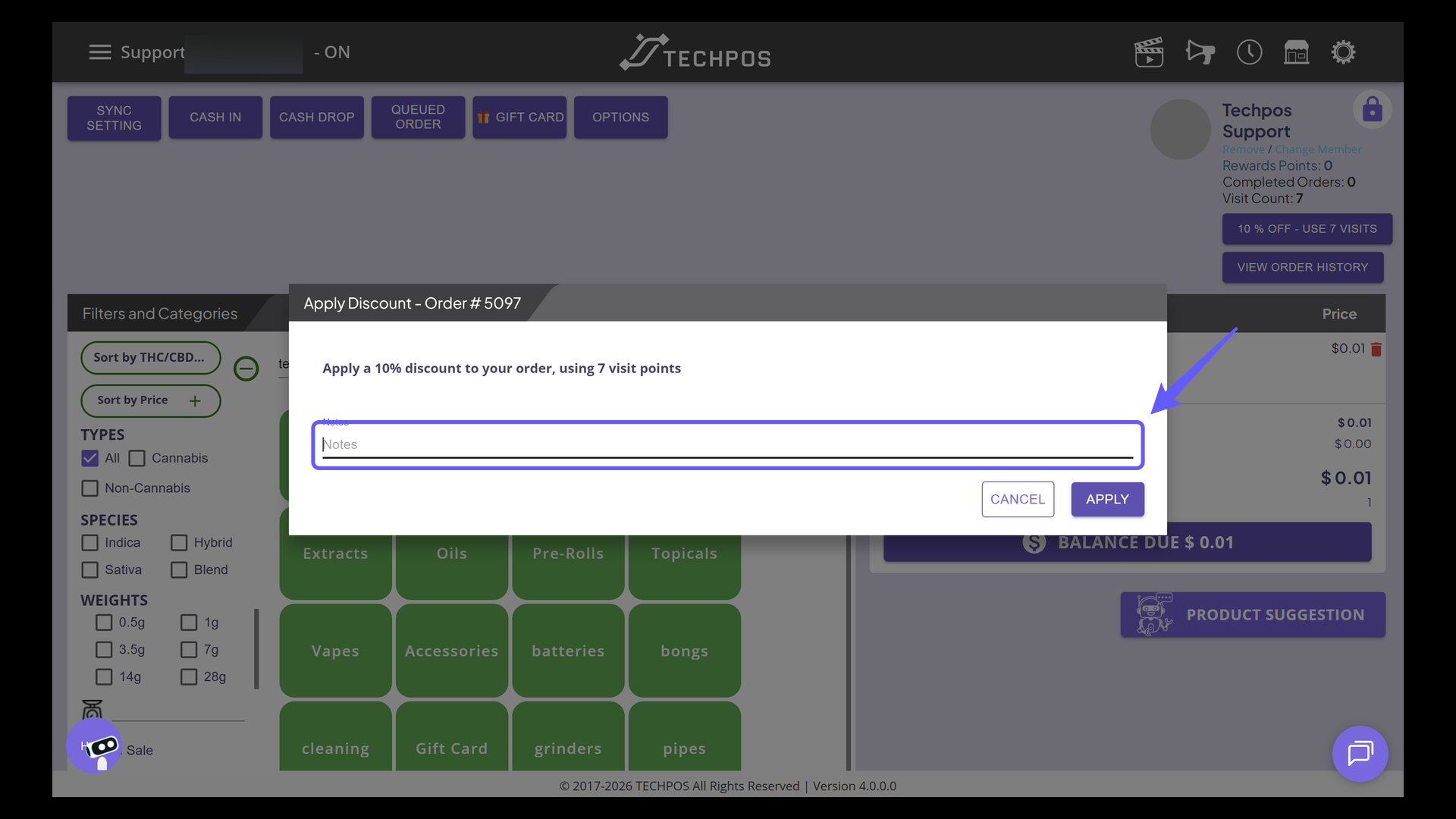Image resolution: width=1456 pixels, height=819 pixels.
Task: Click the clapperboard video tutorials icon
Action: [x=1149, y=52]
